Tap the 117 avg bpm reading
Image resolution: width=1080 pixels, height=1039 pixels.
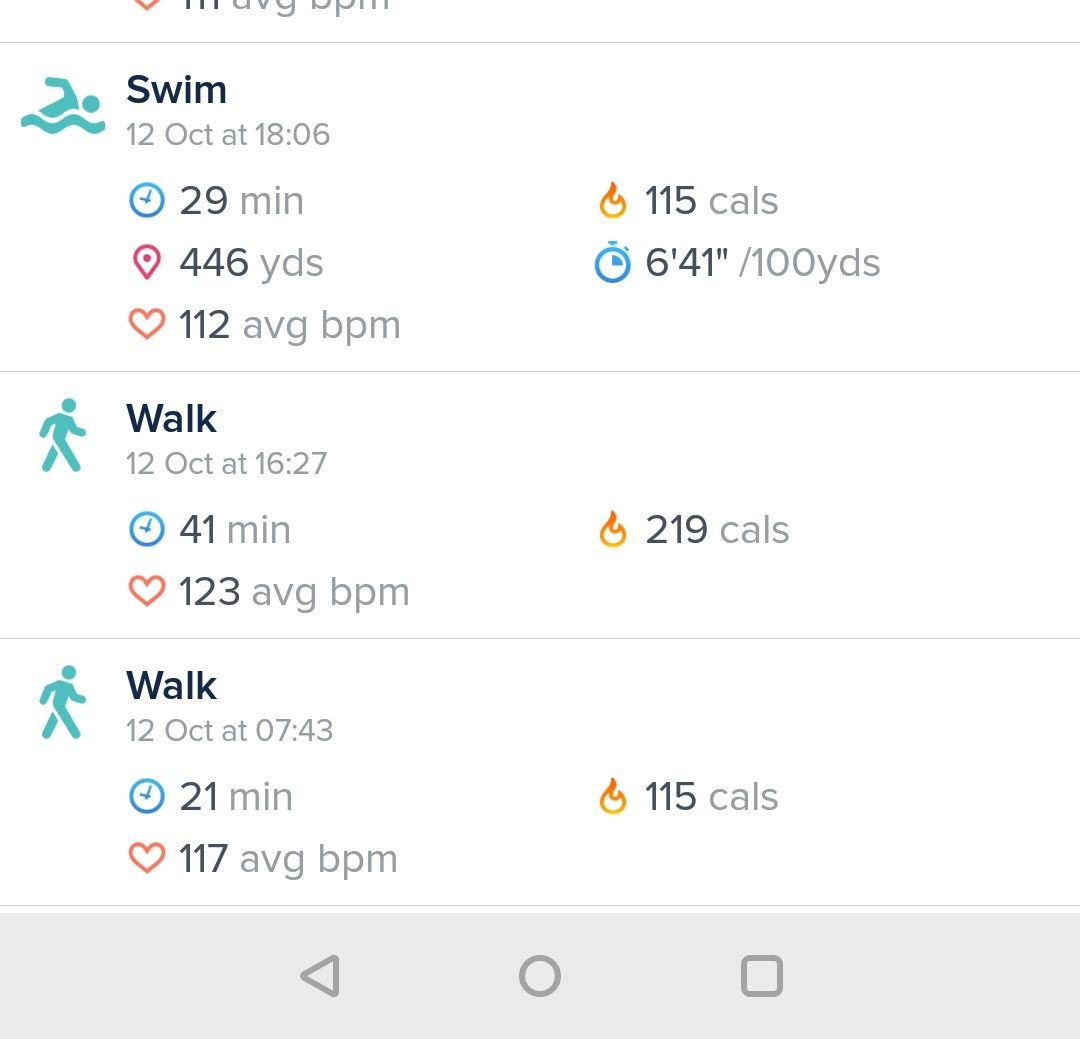pyautogui.click(x=288, y=859)
